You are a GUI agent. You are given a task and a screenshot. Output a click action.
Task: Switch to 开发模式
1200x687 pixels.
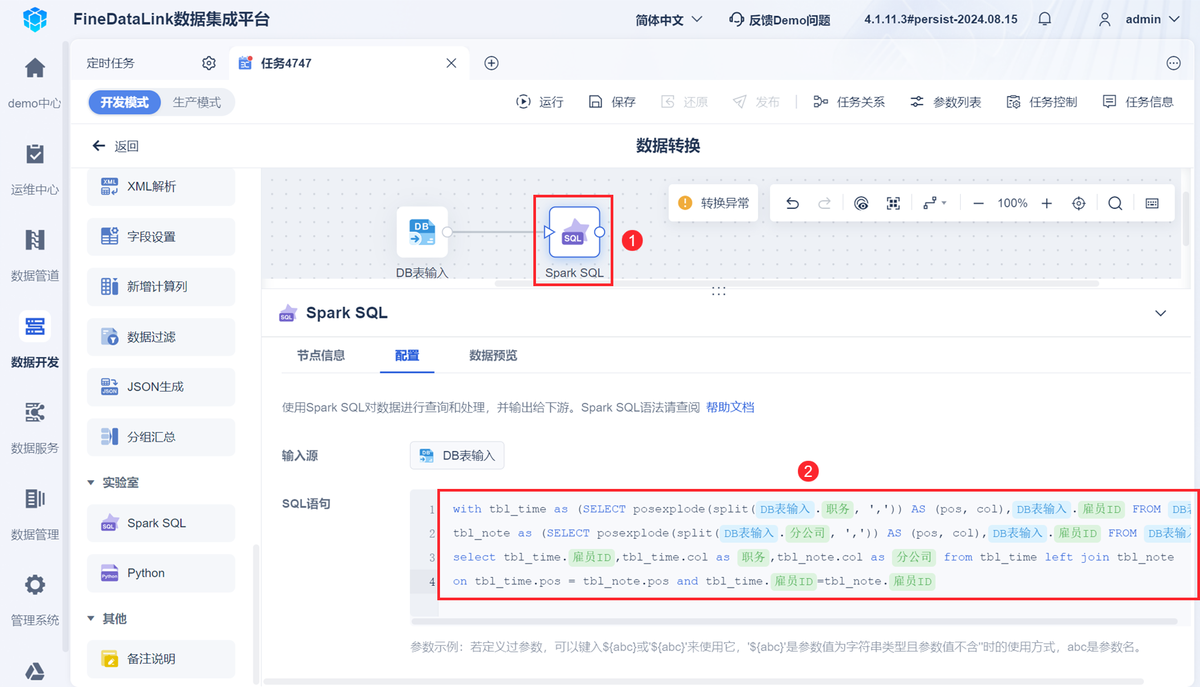point(124,102)
